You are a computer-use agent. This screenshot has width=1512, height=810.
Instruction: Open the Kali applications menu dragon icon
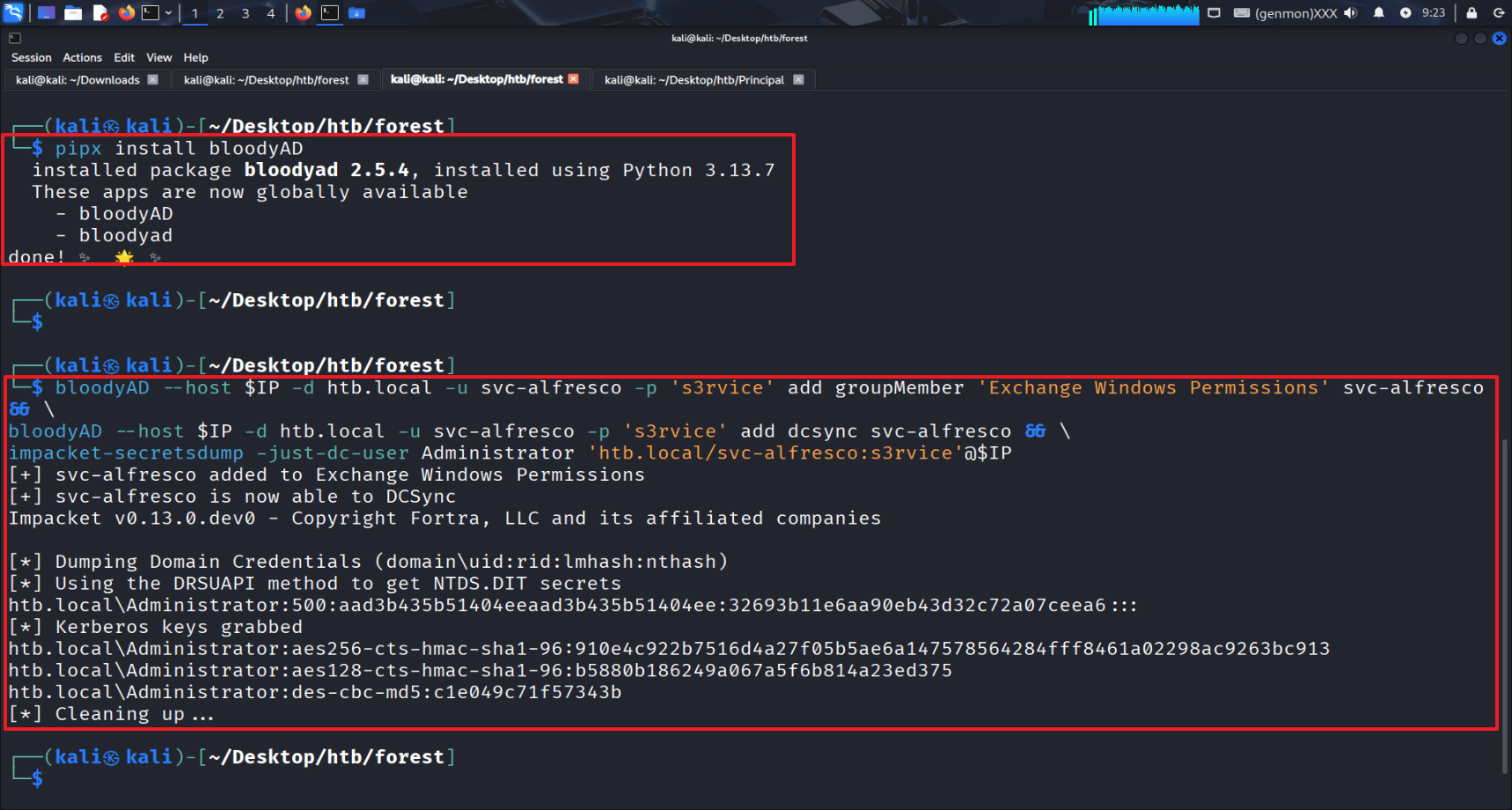tap(13, 12)
